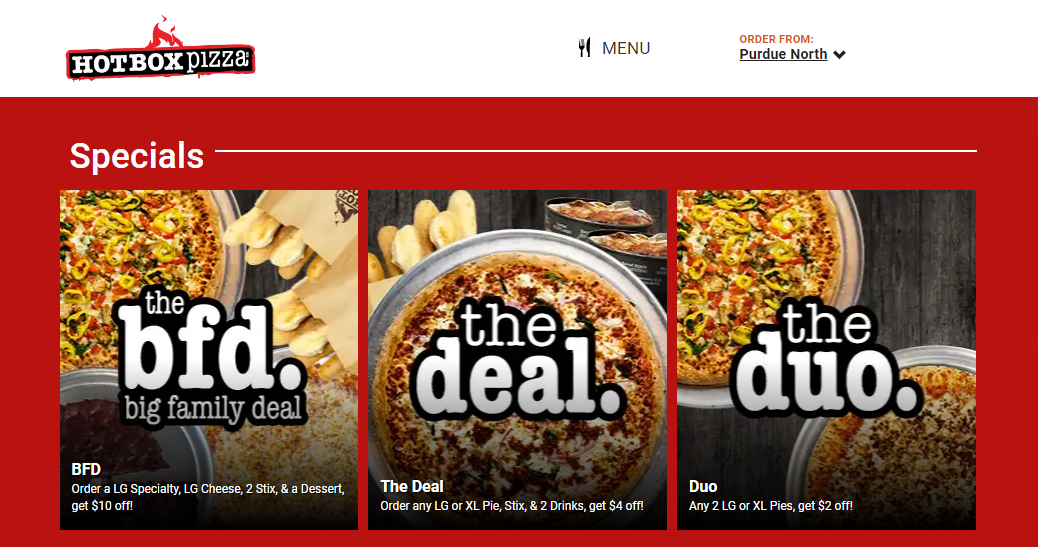Image resolution: width=1038 pixels, height=547 pixels.
Task: Click the "big family deal" graphic lettering
Action: (x=214, y=409)
